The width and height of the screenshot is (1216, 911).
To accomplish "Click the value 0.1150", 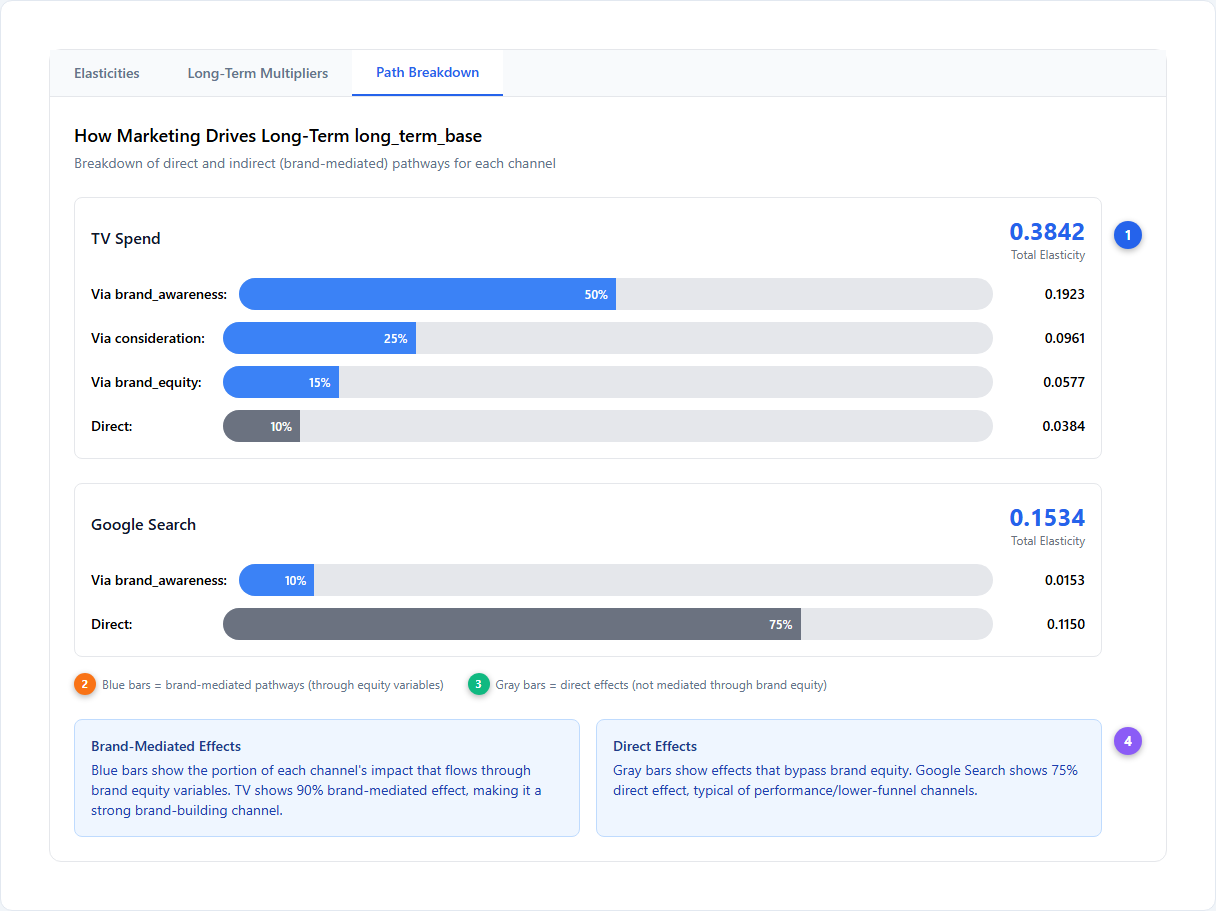I will coord(1066,624).
